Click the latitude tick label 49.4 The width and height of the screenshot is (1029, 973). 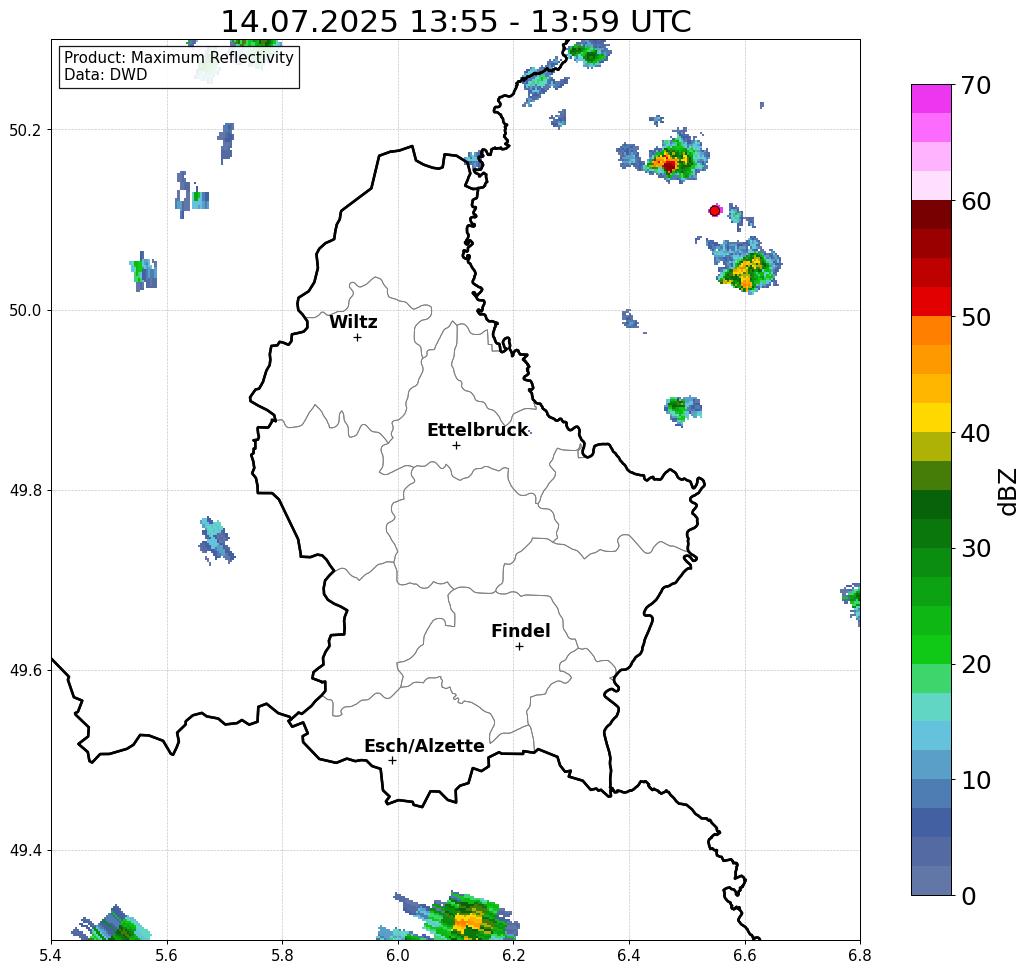click(25, 851)
